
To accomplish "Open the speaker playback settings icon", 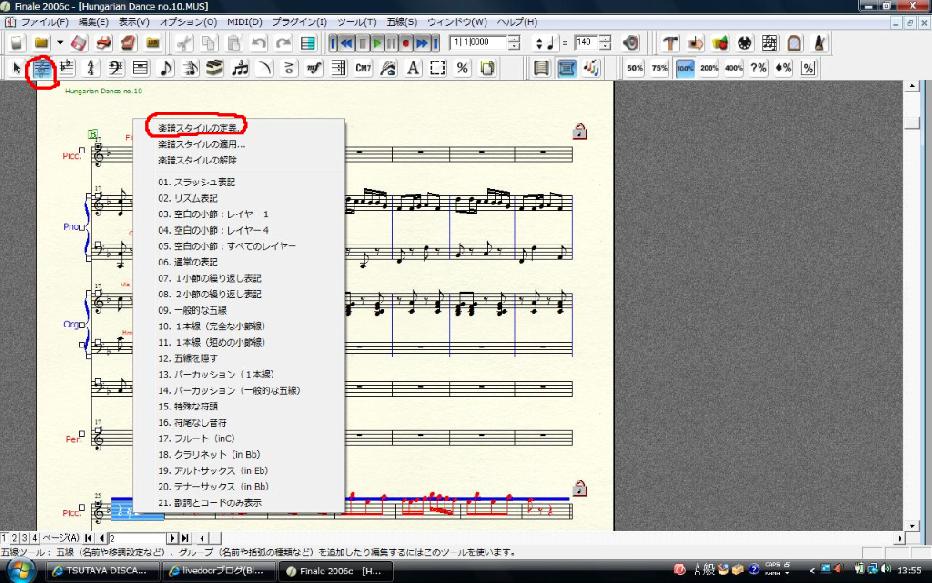I will pyautogui.click(x=630, y=44).
